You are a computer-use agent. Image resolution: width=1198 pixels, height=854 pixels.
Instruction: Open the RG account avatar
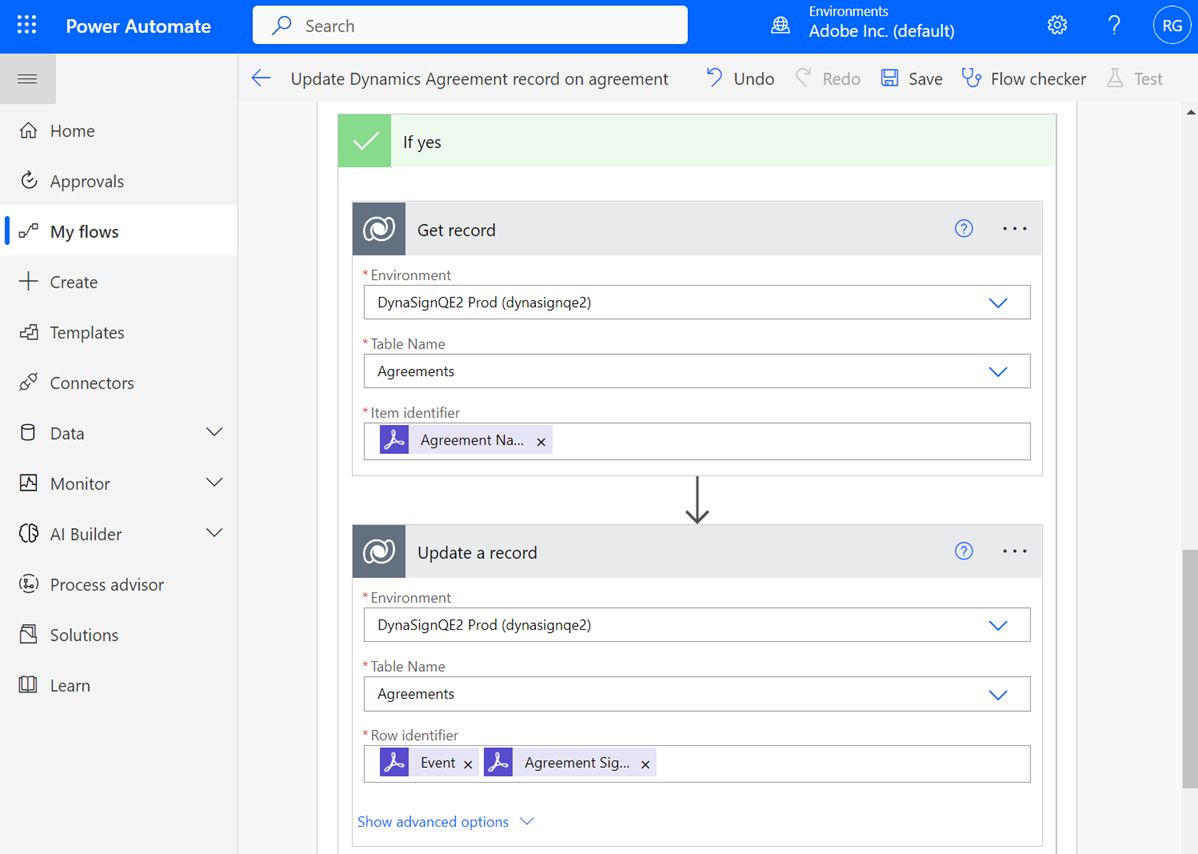(x=1172, y=26)
